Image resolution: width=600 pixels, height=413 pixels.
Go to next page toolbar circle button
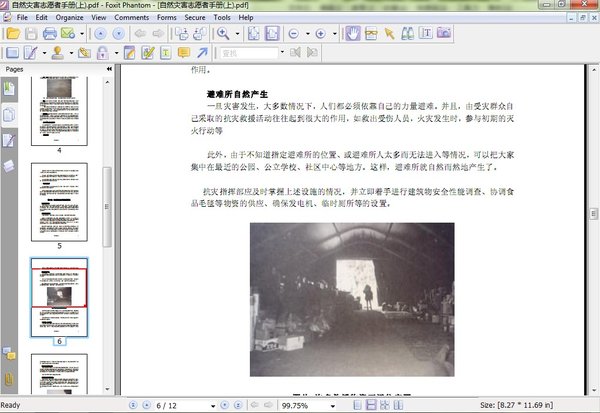pyautogui.click(x=119, y=34)
